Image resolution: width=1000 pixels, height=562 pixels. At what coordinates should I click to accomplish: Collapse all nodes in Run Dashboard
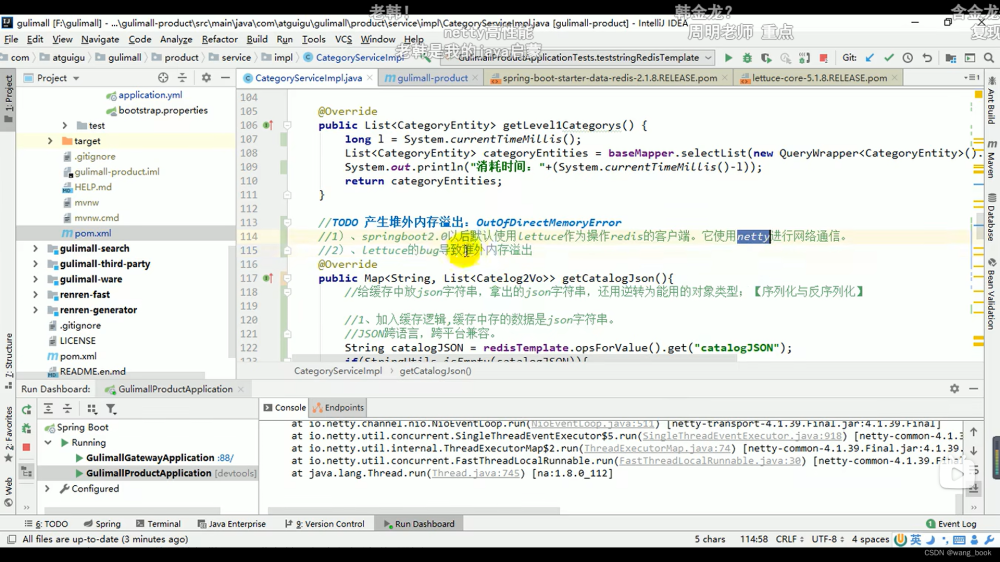67,409
